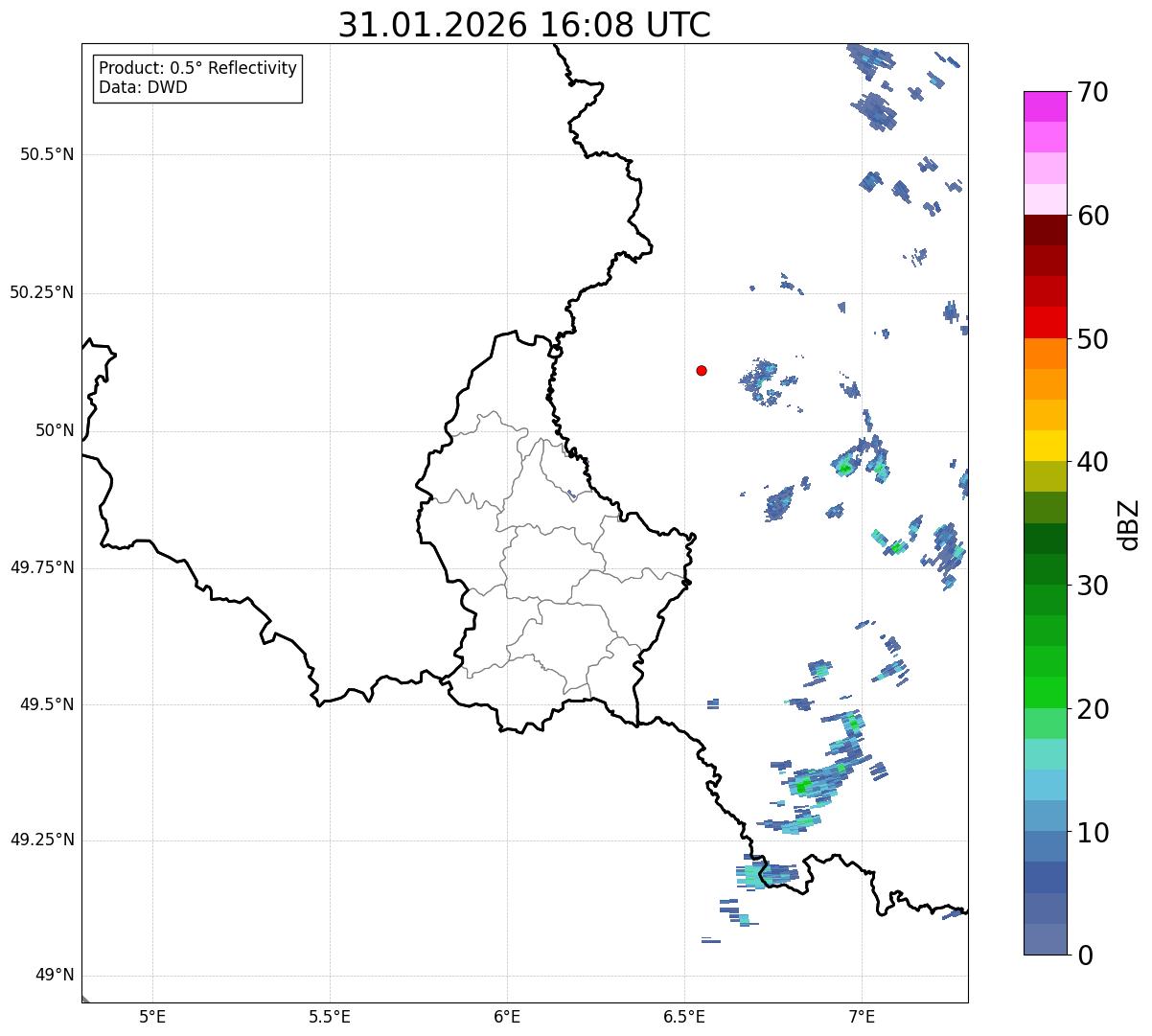Click the 5.5°E longitude label
This screenshot has height=1036, width=1152.
[x=330, y=1017]
